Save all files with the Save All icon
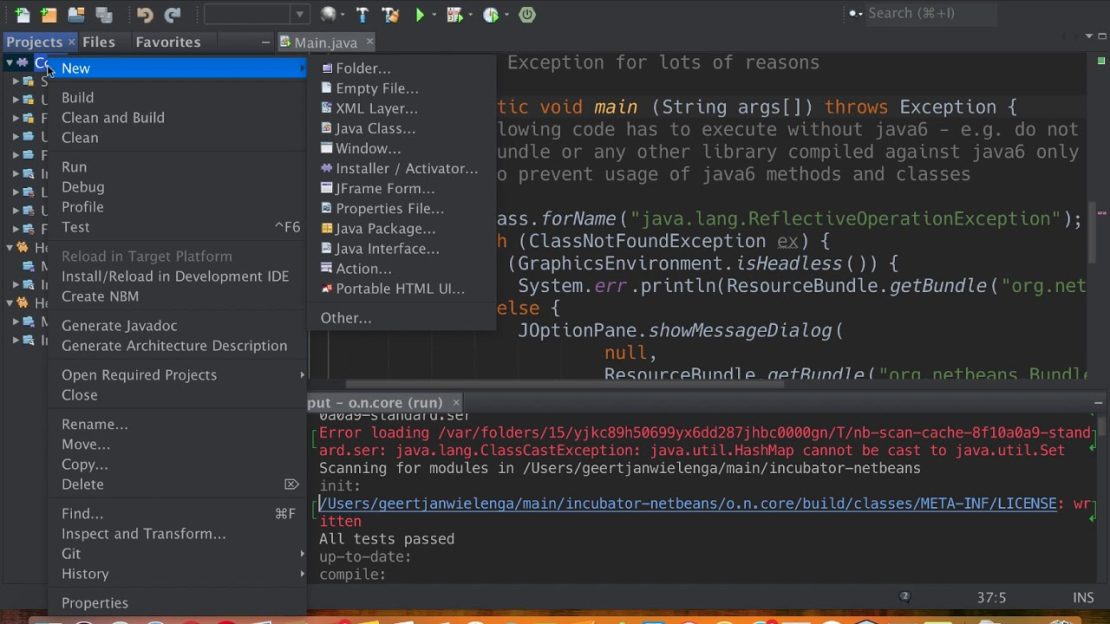The height and width of the screenshot is (624, 1110). point(106,14)
